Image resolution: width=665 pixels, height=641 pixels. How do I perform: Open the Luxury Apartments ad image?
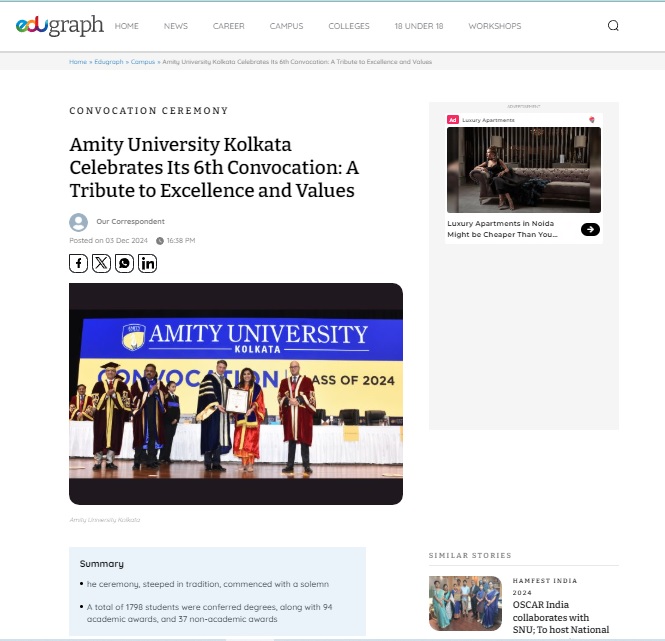[523, 170]
